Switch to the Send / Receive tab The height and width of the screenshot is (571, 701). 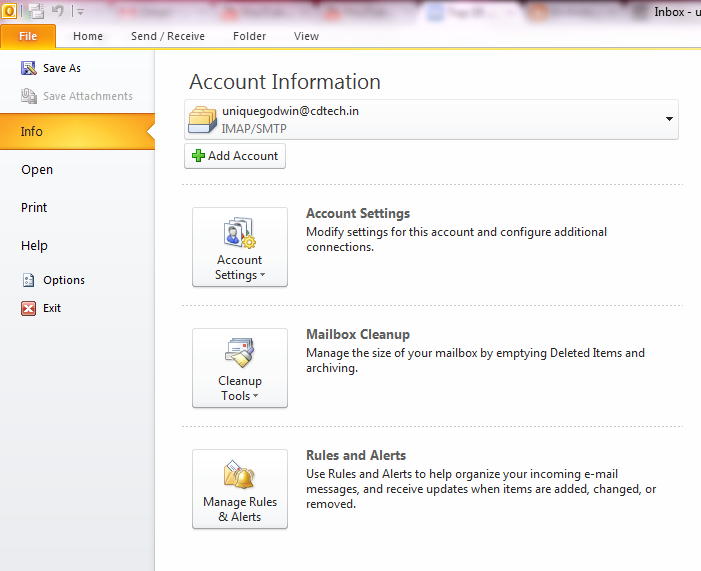pyautogui.click(x=168, y=36)
